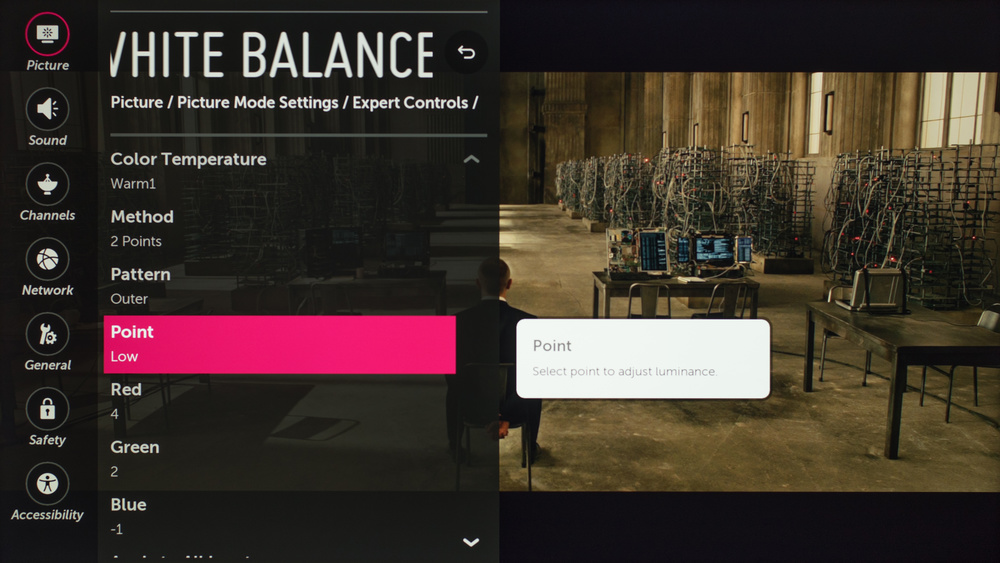Adjust the Green value setting
The image size is (1000, 563).
[280, 459]
